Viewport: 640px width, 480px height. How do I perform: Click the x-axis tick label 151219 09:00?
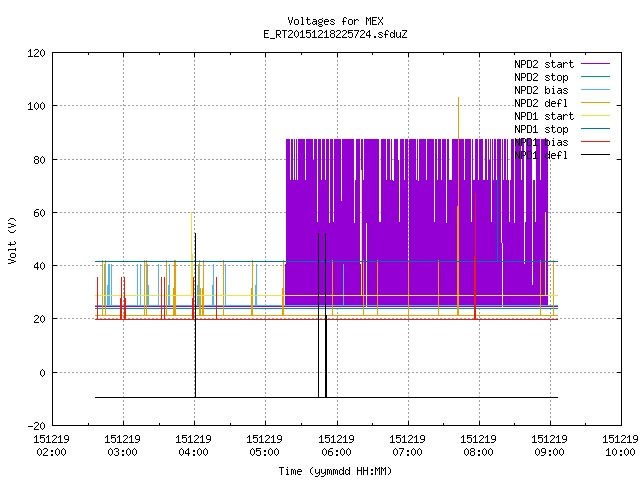[x=549, y=446]
